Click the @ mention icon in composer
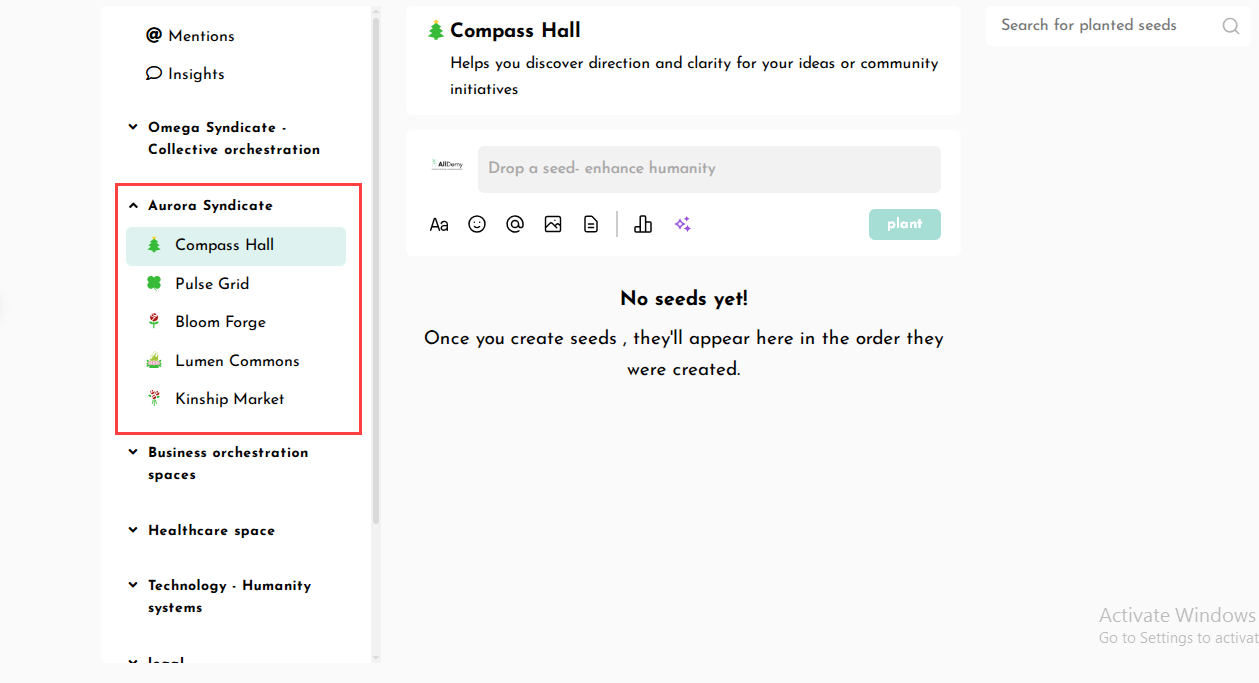Screen dimensions: 1259x683 (x=515, y=225)
